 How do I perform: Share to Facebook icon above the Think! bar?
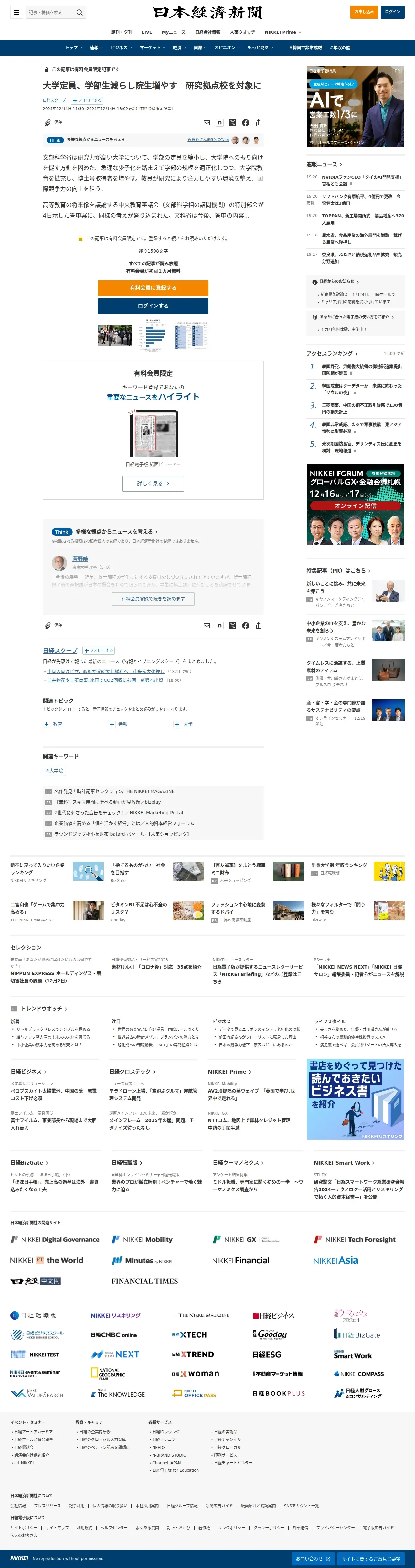pos(246,123)
